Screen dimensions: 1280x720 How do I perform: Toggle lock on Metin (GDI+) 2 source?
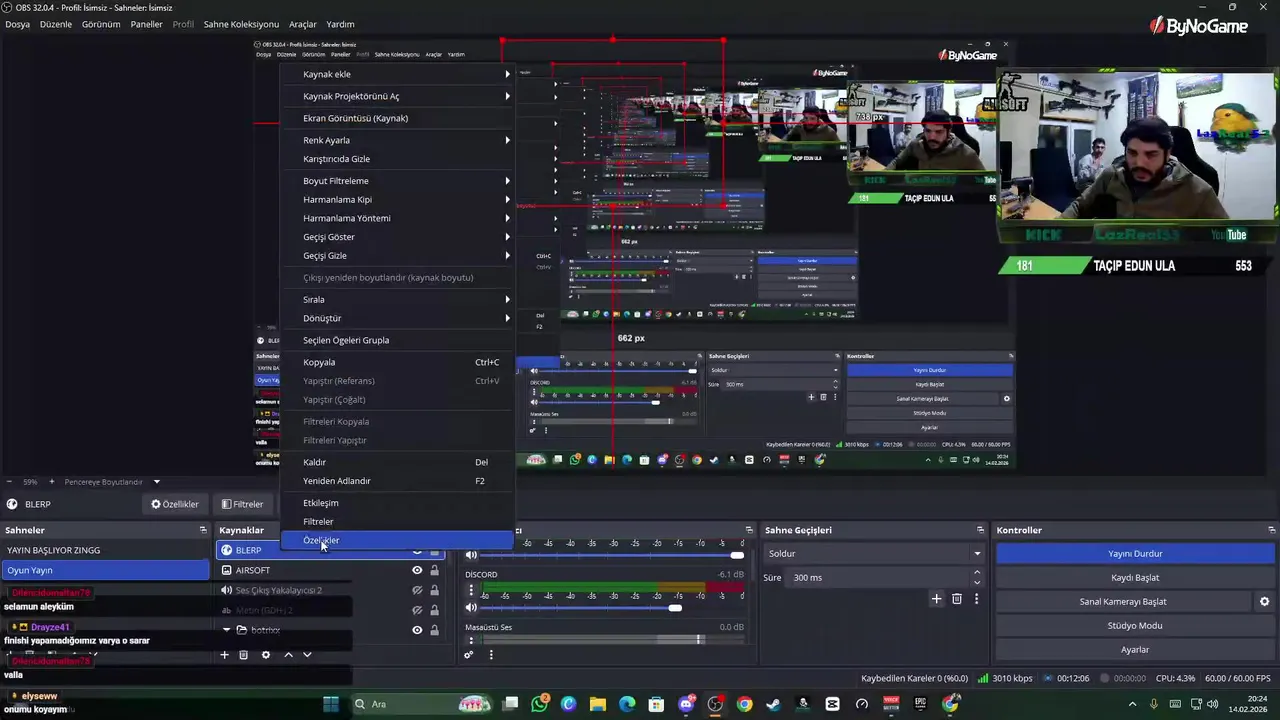coord(434,610)
